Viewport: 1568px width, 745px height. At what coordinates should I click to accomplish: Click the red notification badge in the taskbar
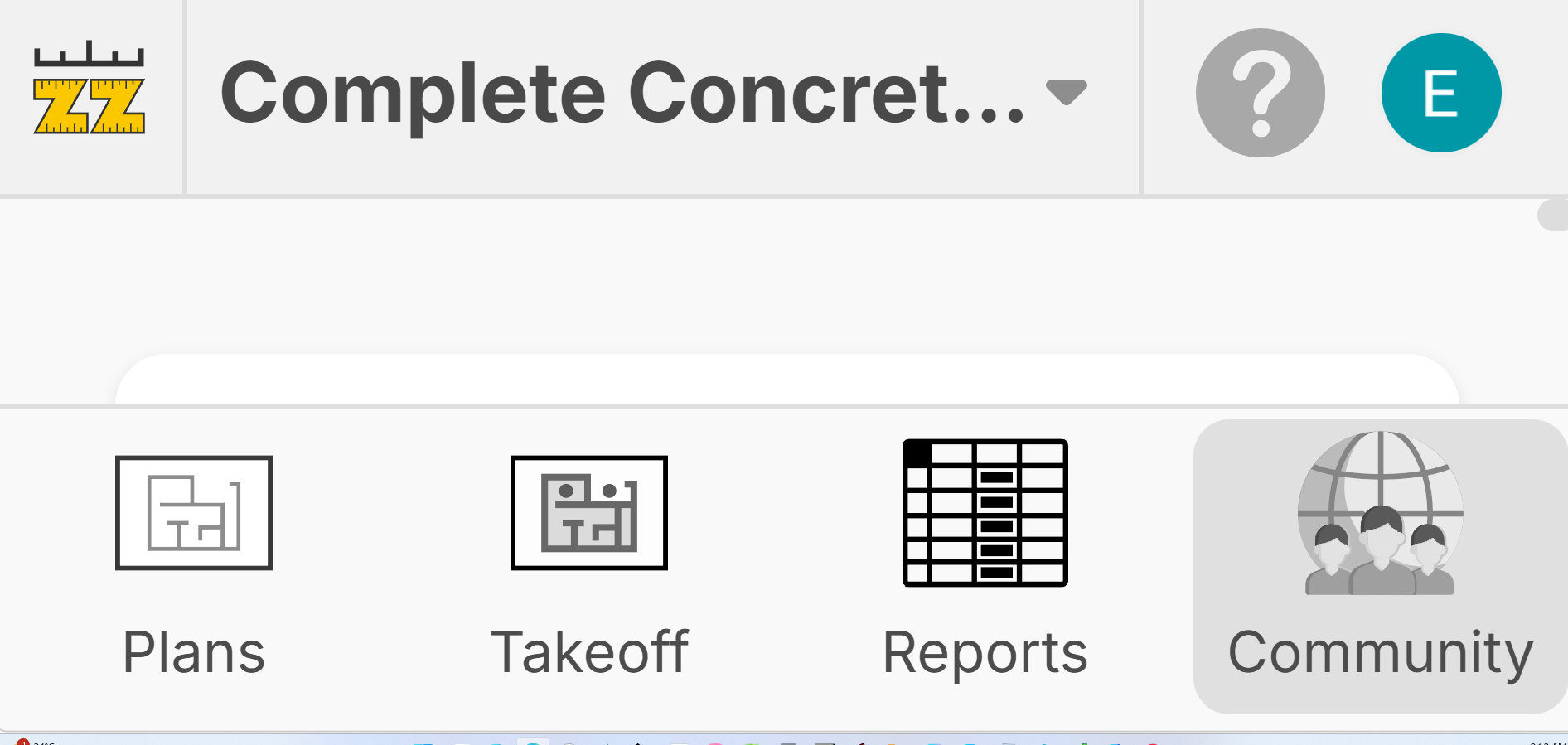tap(23, 743)
